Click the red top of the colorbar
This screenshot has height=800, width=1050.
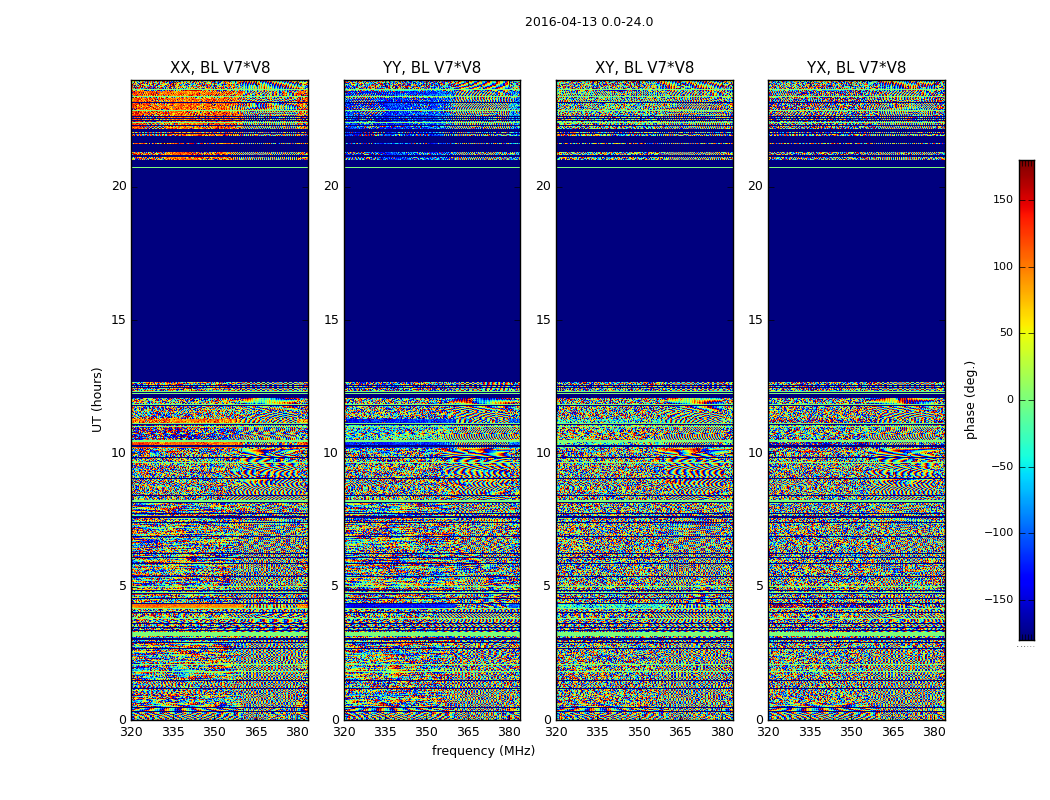[1027, 165]
